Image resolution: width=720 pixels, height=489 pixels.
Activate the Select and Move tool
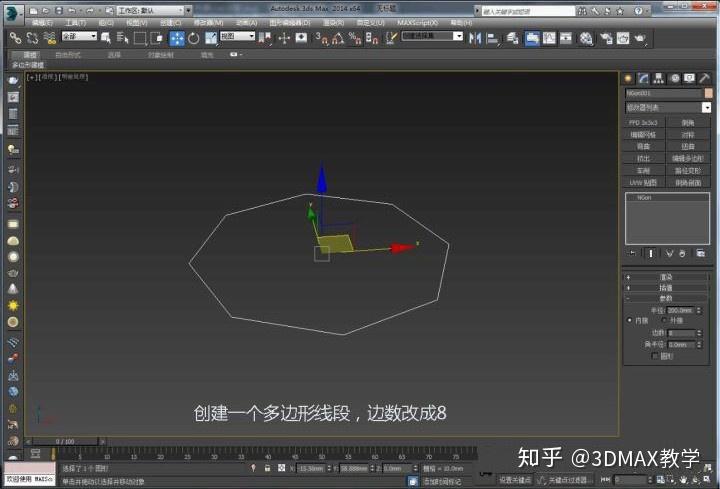pyautogui.click(x=177, y=38)
